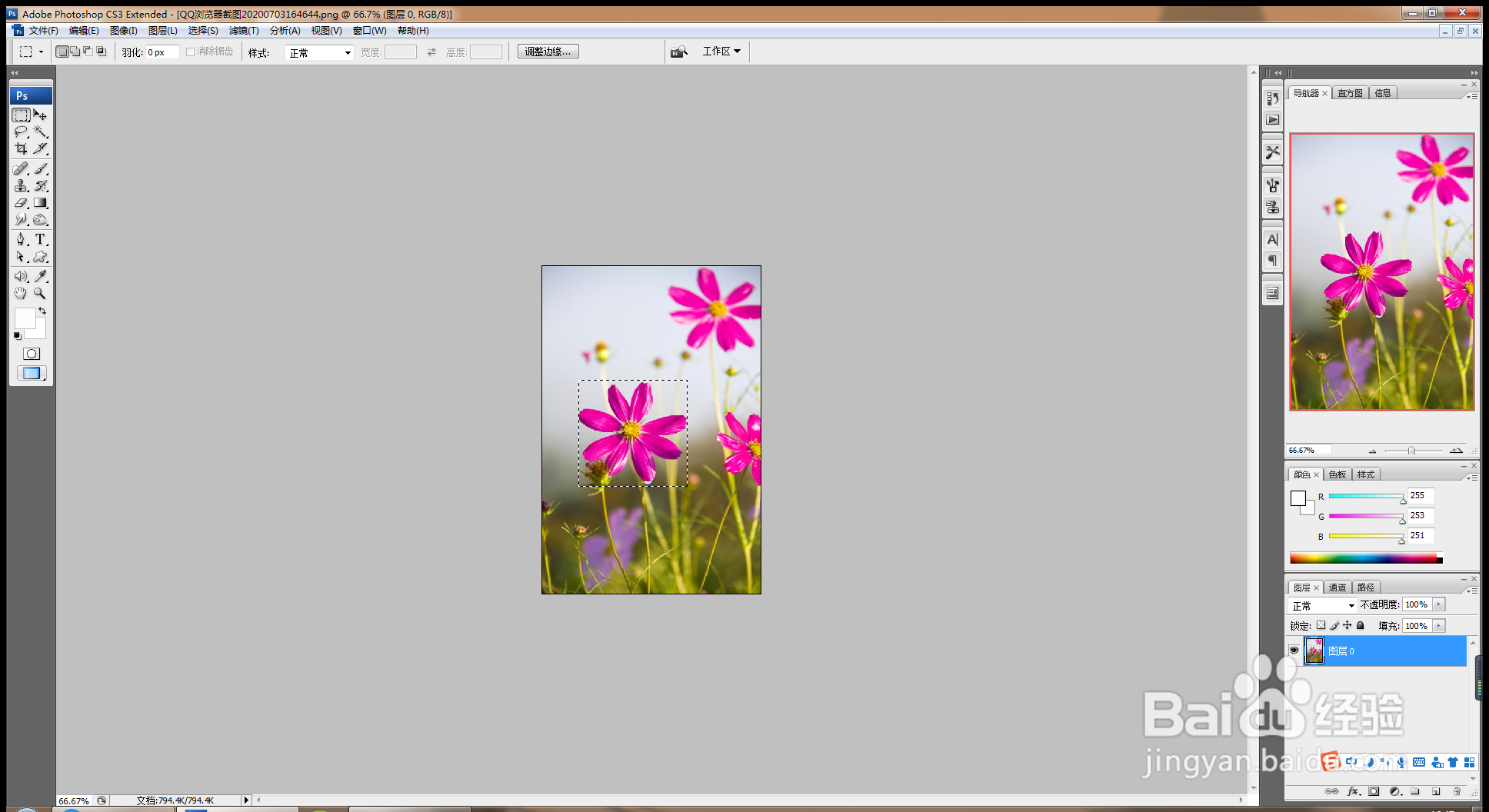The image size is (1489, 812).
Task: Open the 文件(F) menu
Action: [44, 31]
